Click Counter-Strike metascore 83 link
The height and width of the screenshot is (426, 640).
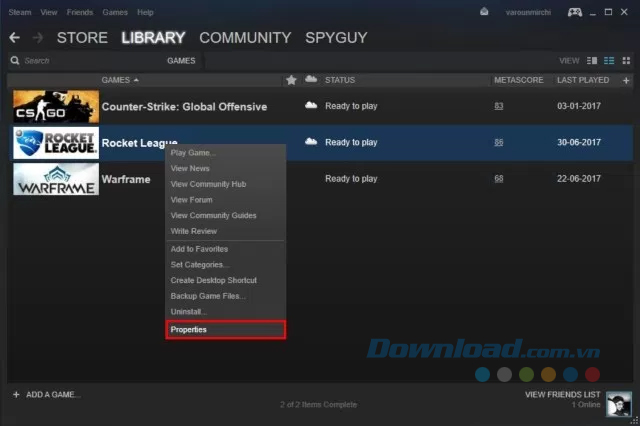coord(499,106)
